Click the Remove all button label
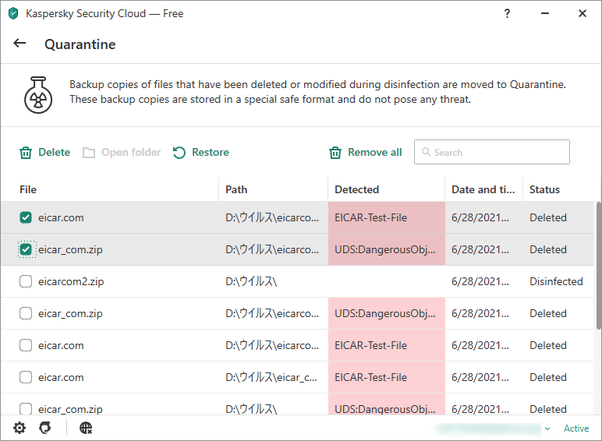The width and height of the screenshot is (602, 441). [x=375, y=152]
